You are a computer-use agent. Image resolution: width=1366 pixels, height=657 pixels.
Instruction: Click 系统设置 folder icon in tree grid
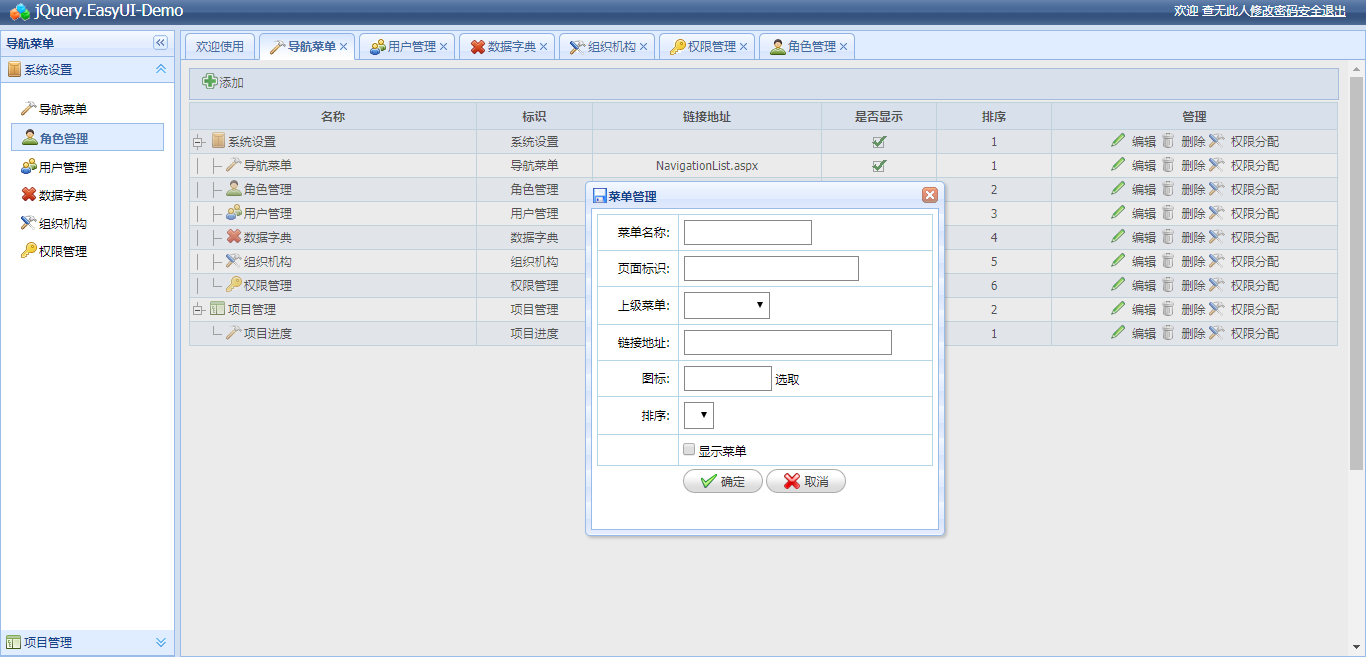[218, 141]
